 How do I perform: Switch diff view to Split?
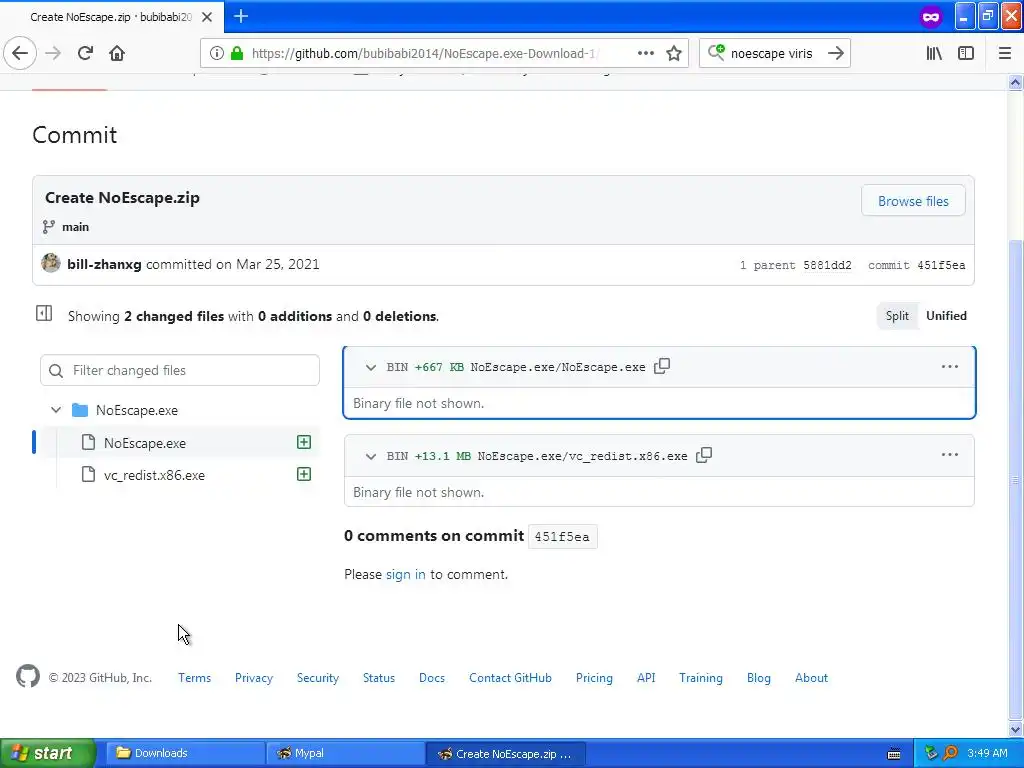[x=897, y=315]
